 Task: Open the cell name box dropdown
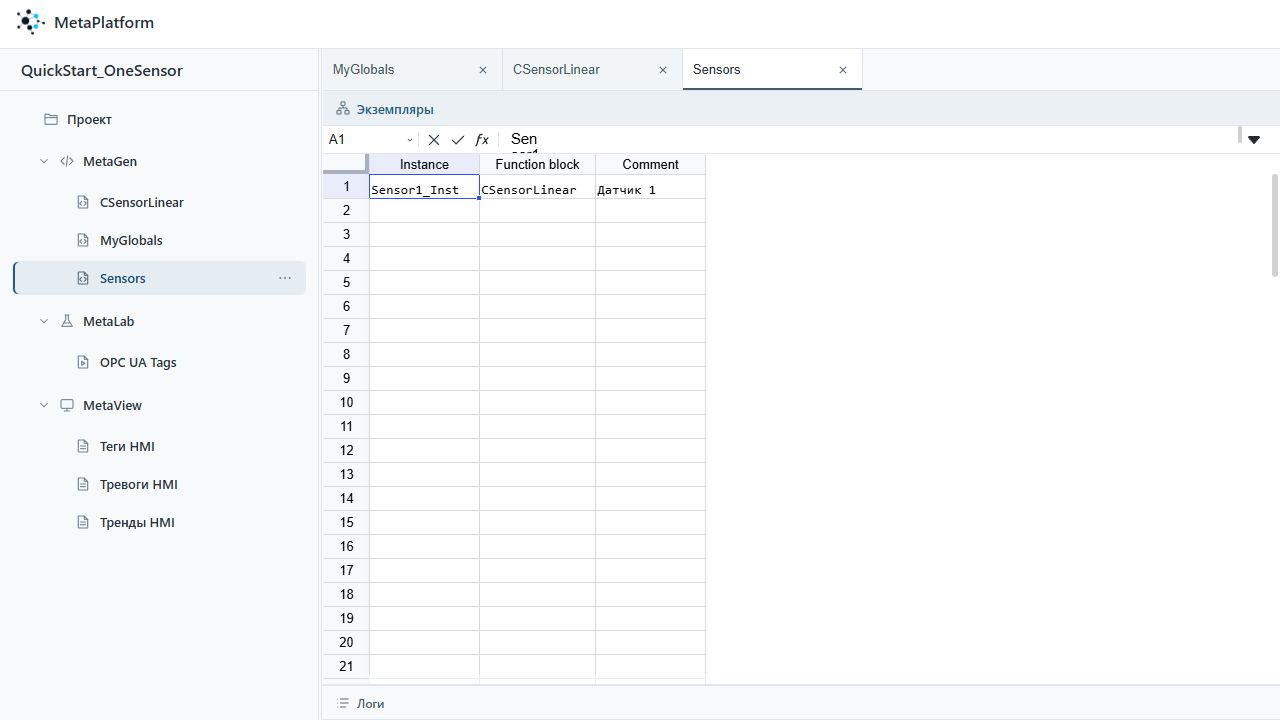click(x=410, y=140)
